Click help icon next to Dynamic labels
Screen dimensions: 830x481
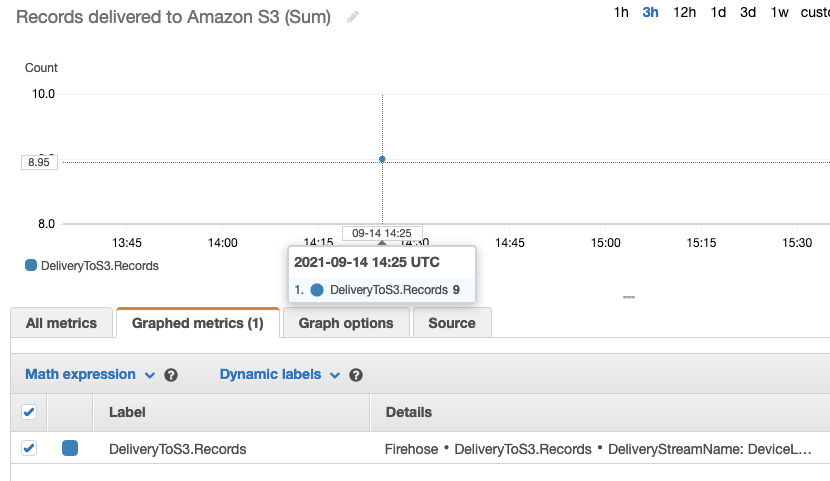pos(356,375)
